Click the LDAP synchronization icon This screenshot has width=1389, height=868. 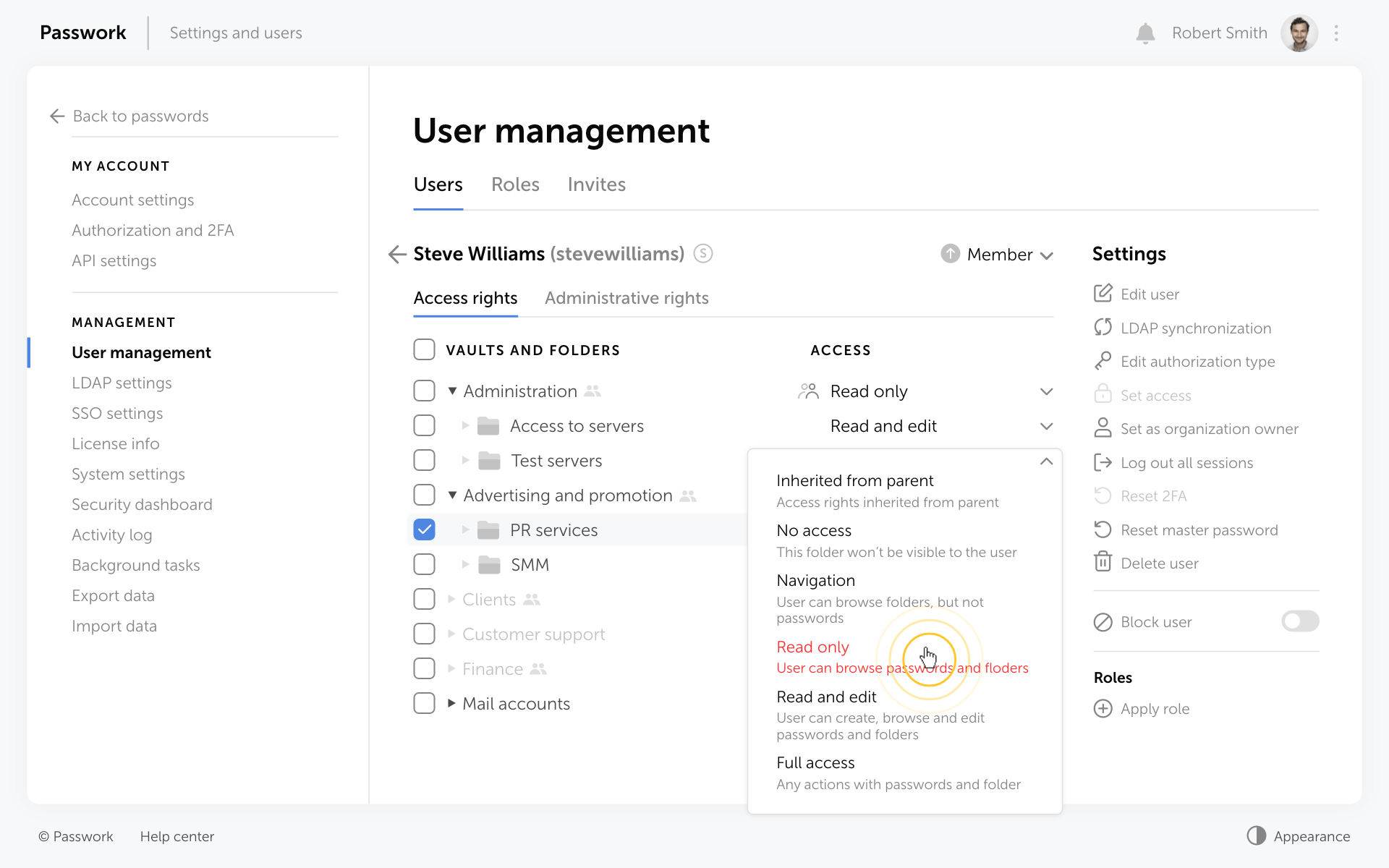point(1103,328)
